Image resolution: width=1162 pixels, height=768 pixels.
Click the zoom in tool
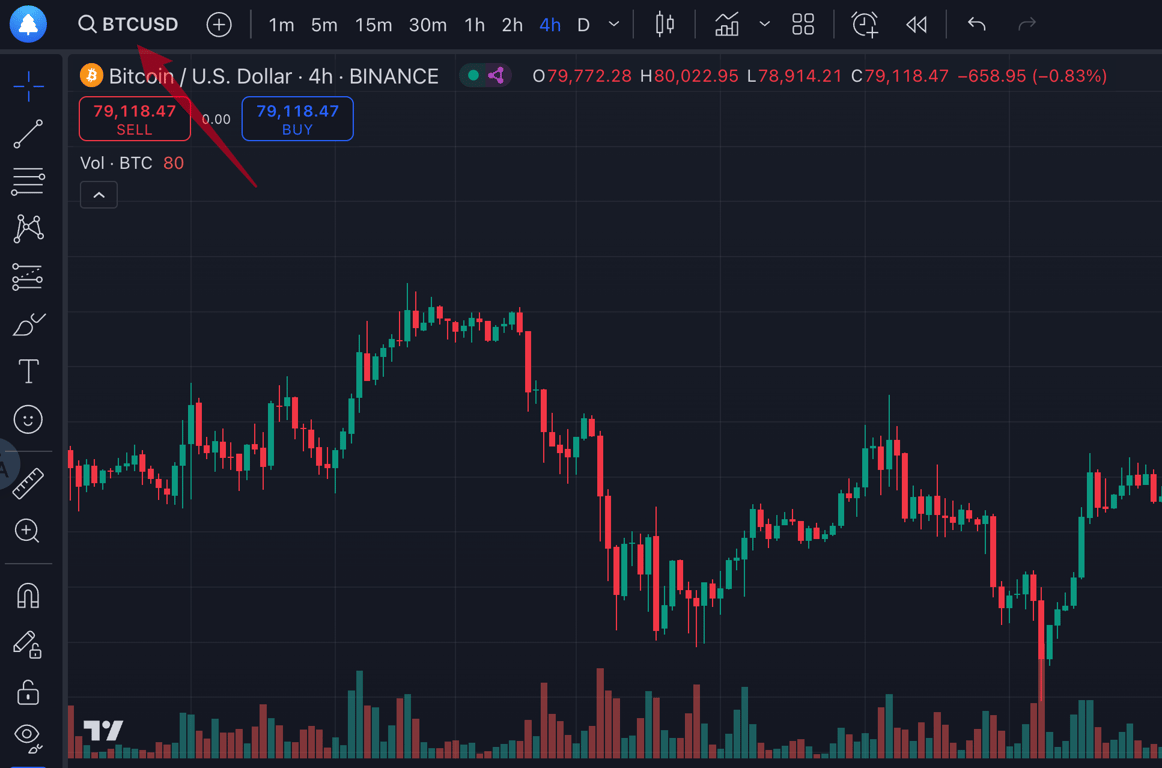(x=28, y=530)
